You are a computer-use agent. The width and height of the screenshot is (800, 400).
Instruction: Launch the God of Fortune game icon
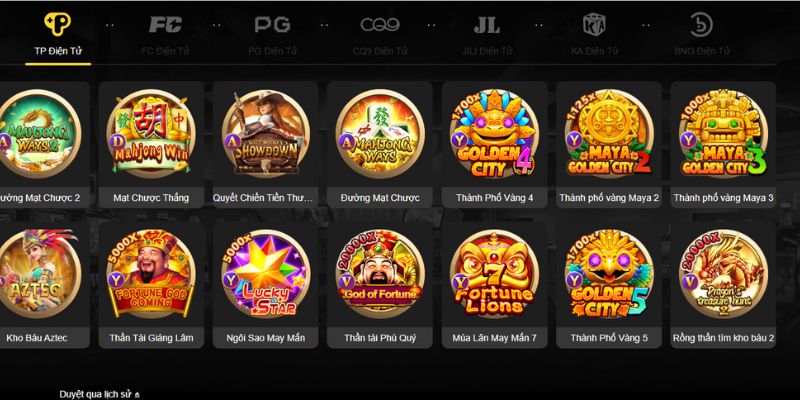coord(380,273)
